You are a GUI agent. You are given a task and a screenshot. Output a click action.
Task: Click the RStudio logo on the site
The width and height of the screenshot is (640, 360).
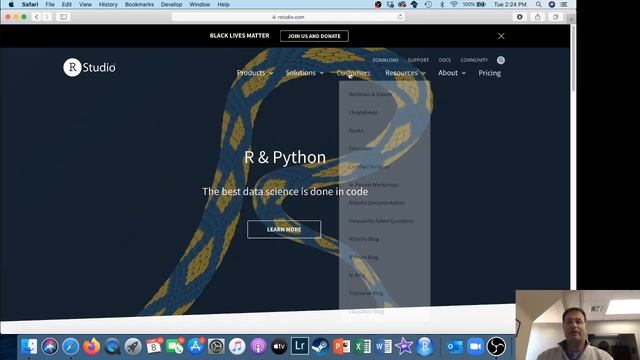click(89, 67)
